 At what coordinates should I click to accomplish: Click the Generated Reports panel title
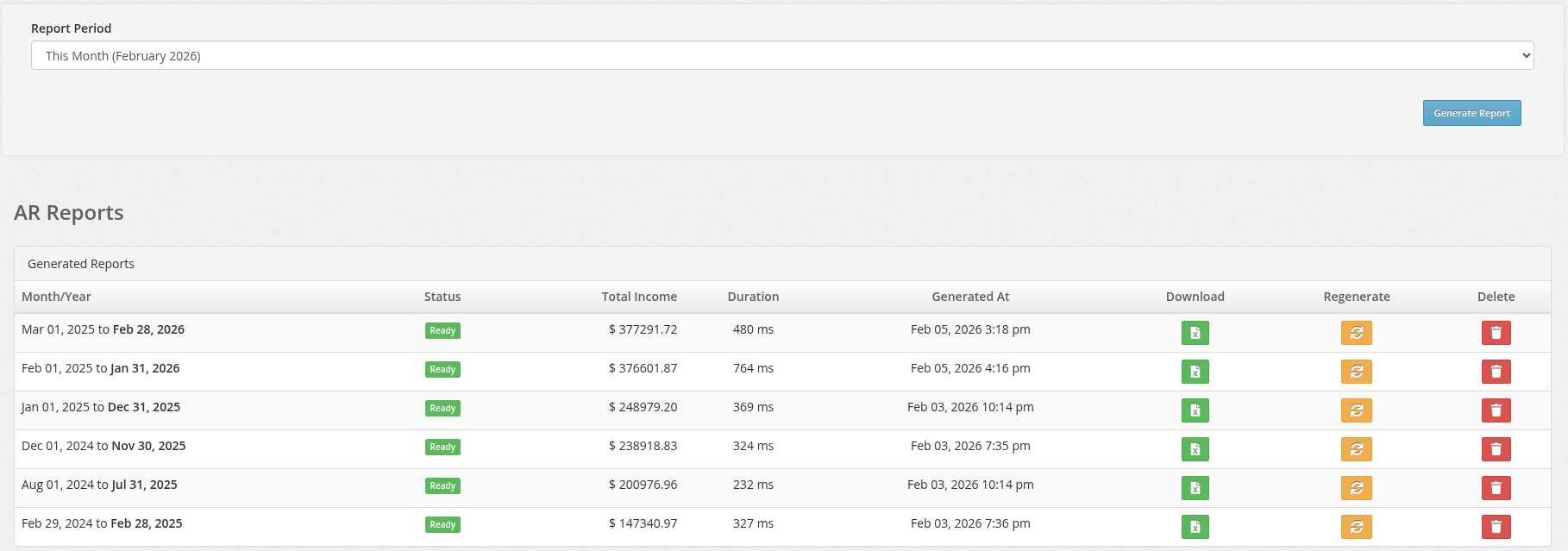(81, 264)
